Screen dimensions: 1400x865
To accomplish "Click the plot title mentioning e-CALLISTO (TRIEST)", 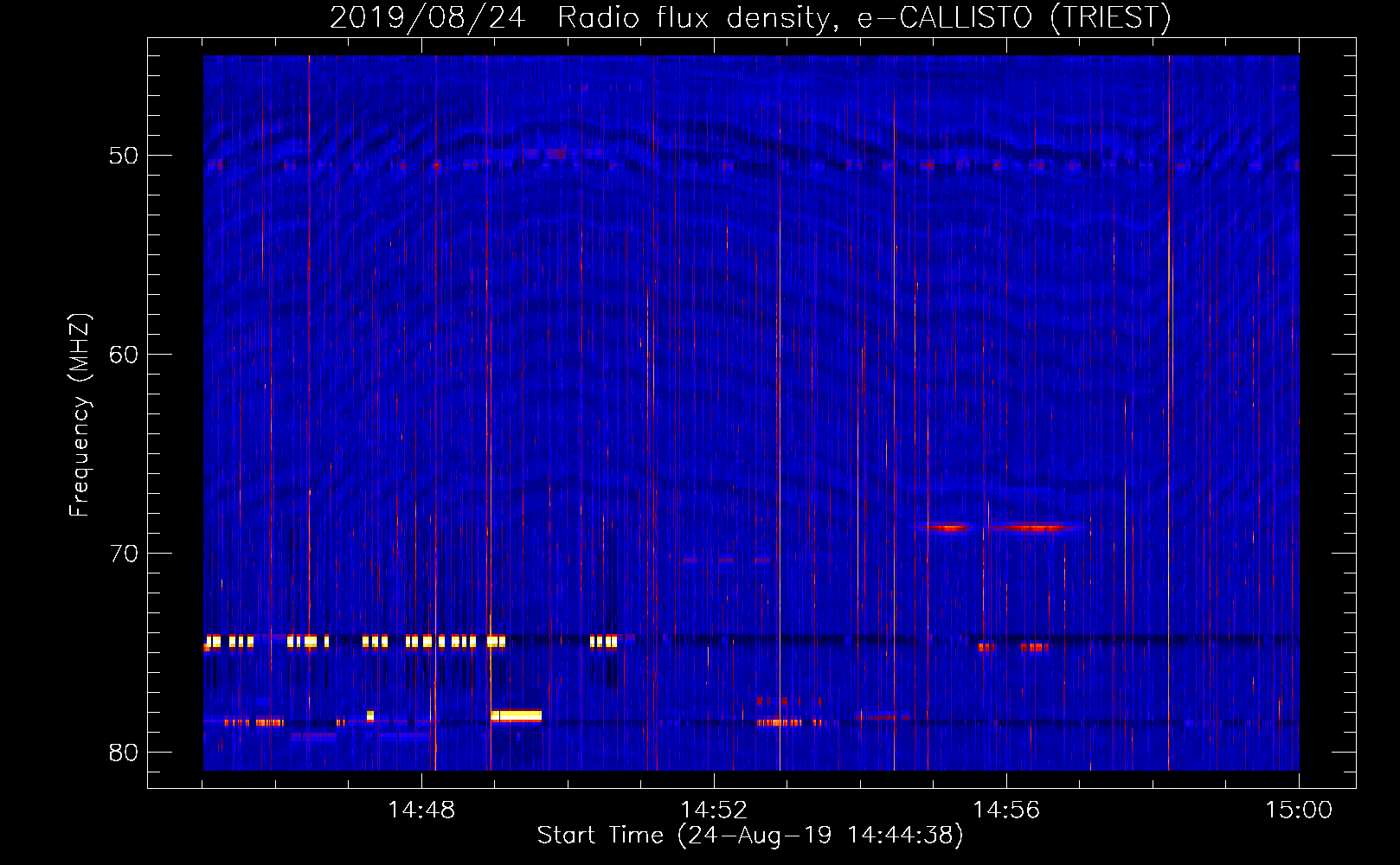I will [x=750, y=17].
